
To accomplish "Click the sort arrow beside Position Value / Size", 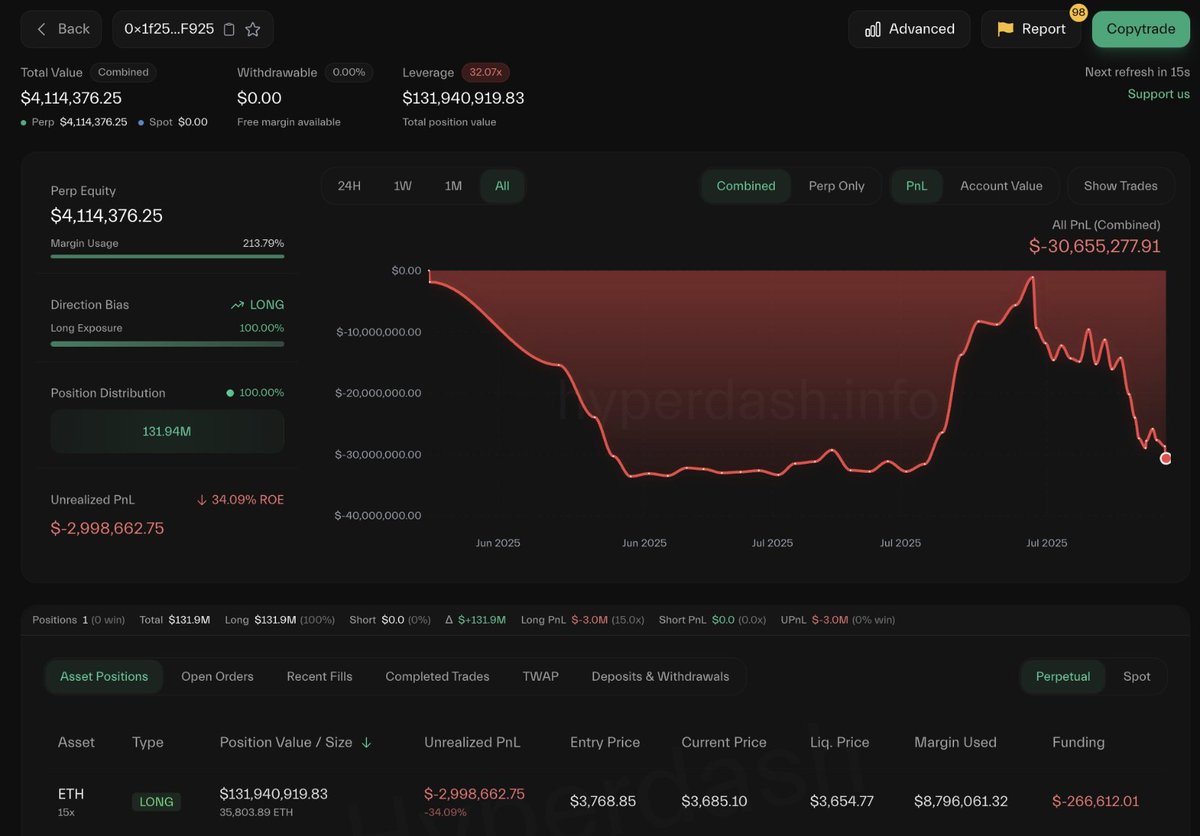I will pyautogui.click(x=366, y=742).
